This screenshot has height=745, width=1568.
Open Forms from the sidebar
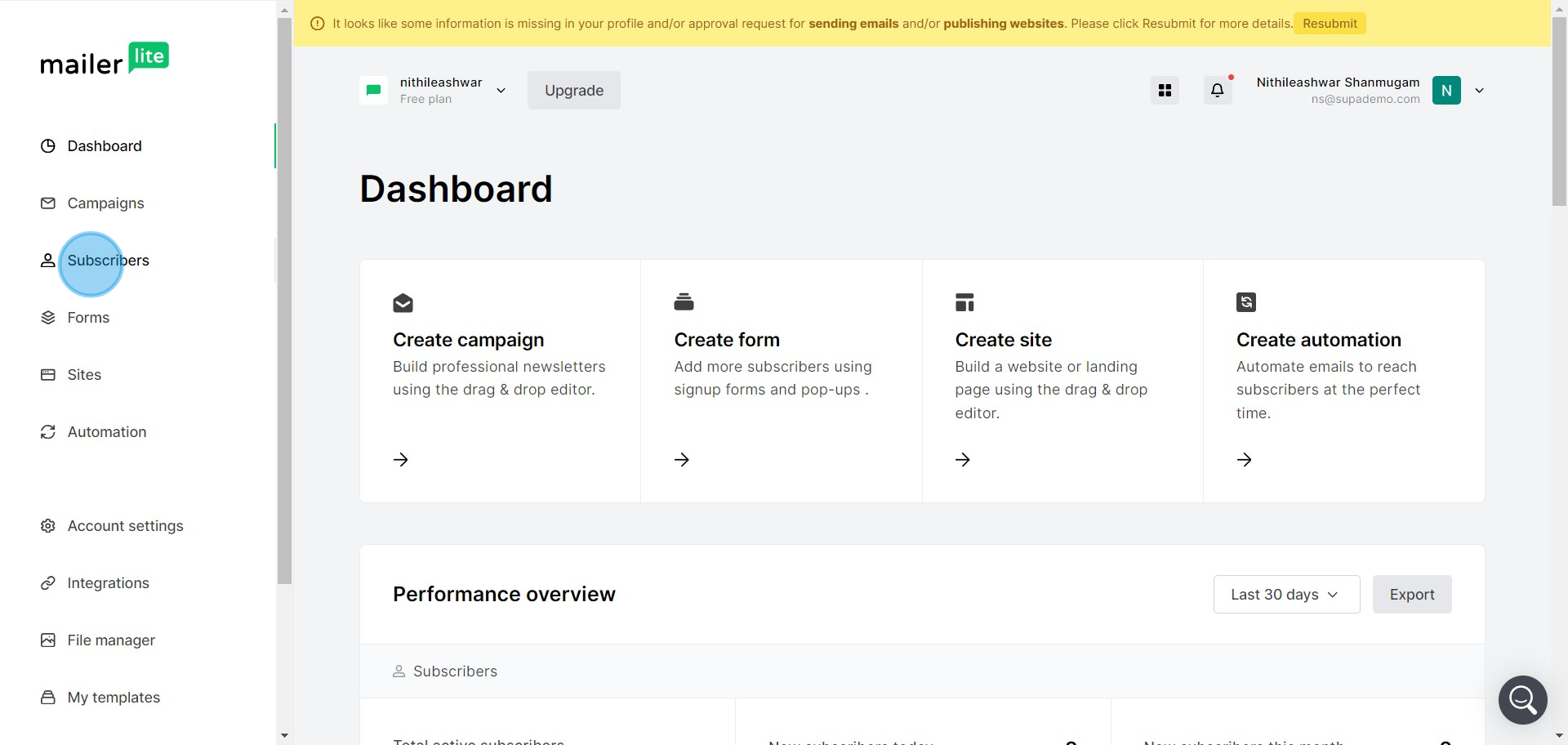click(88, 318)
